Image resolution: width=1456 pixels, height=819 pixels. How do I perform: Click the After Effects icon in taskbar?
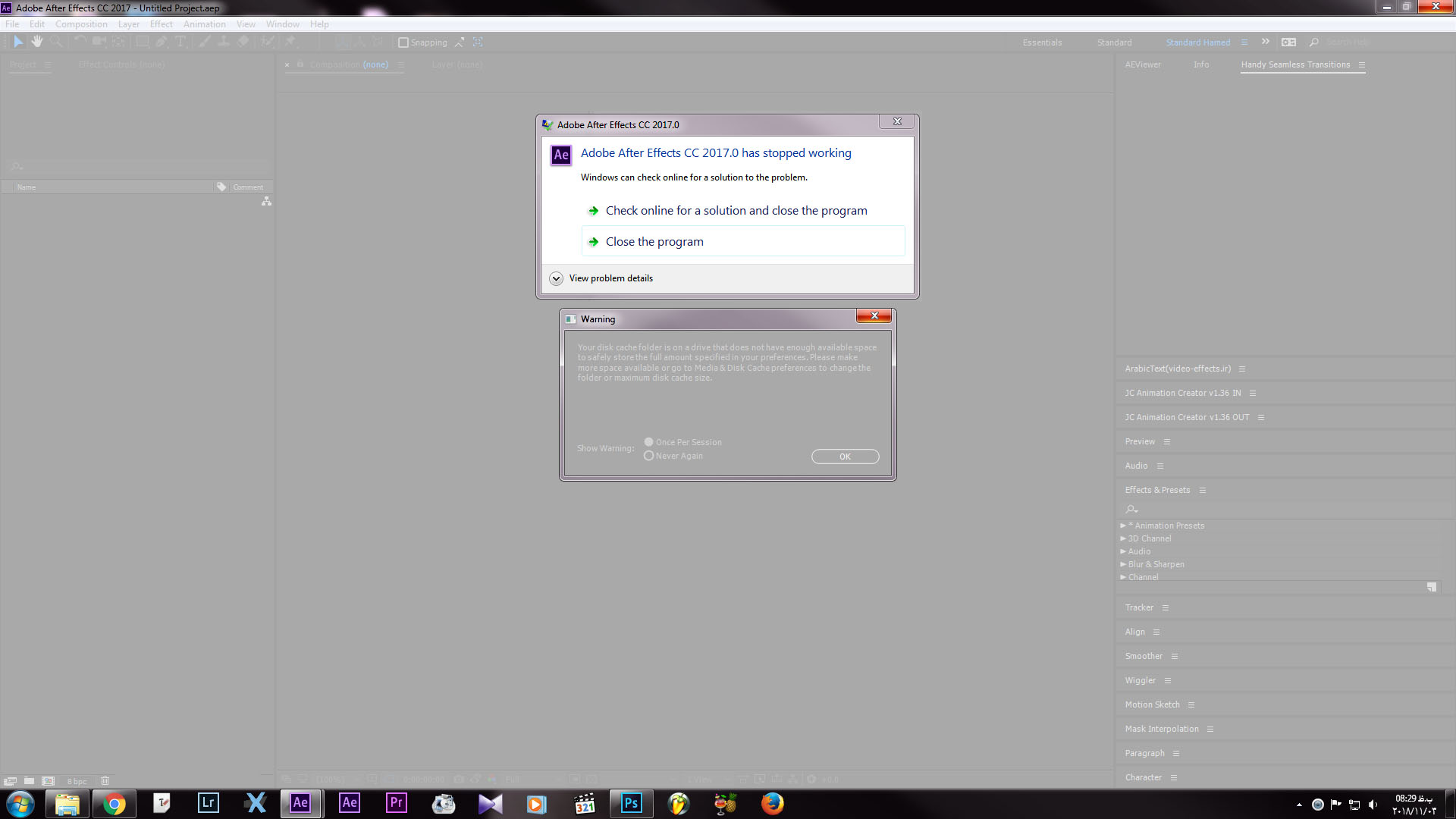pos(300,803)
